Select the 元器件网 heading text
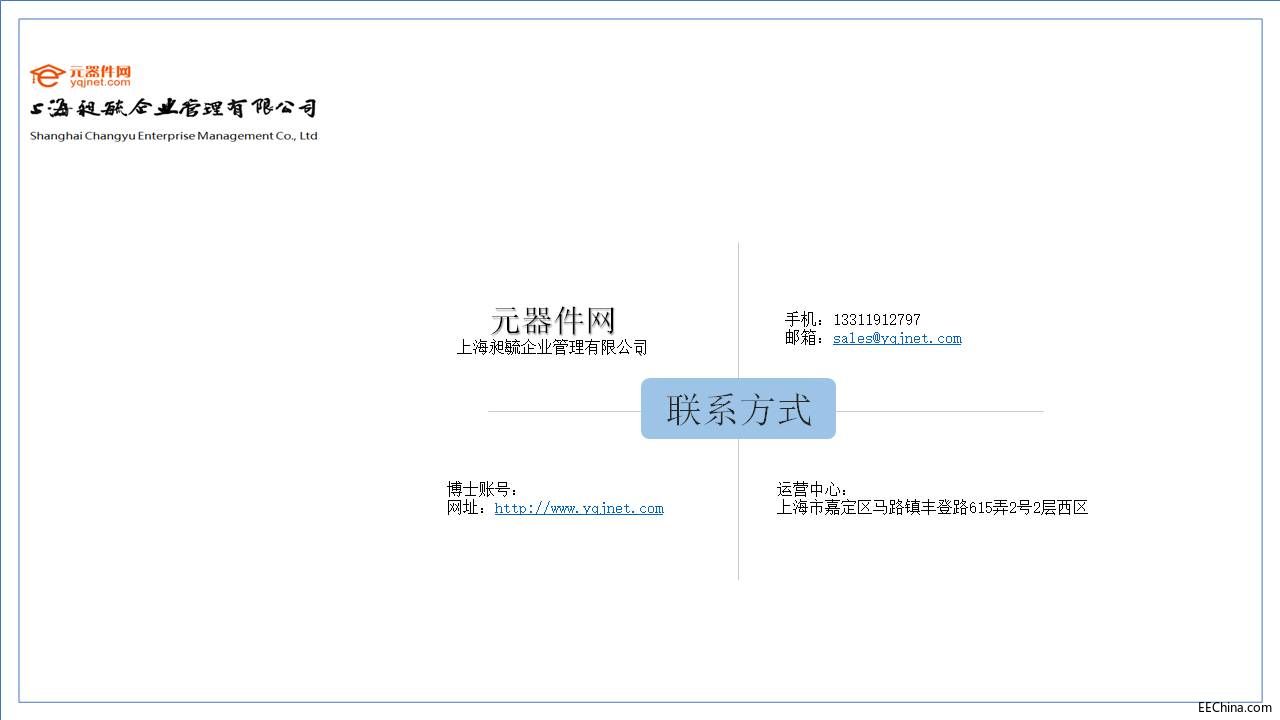 coord(553,321)
